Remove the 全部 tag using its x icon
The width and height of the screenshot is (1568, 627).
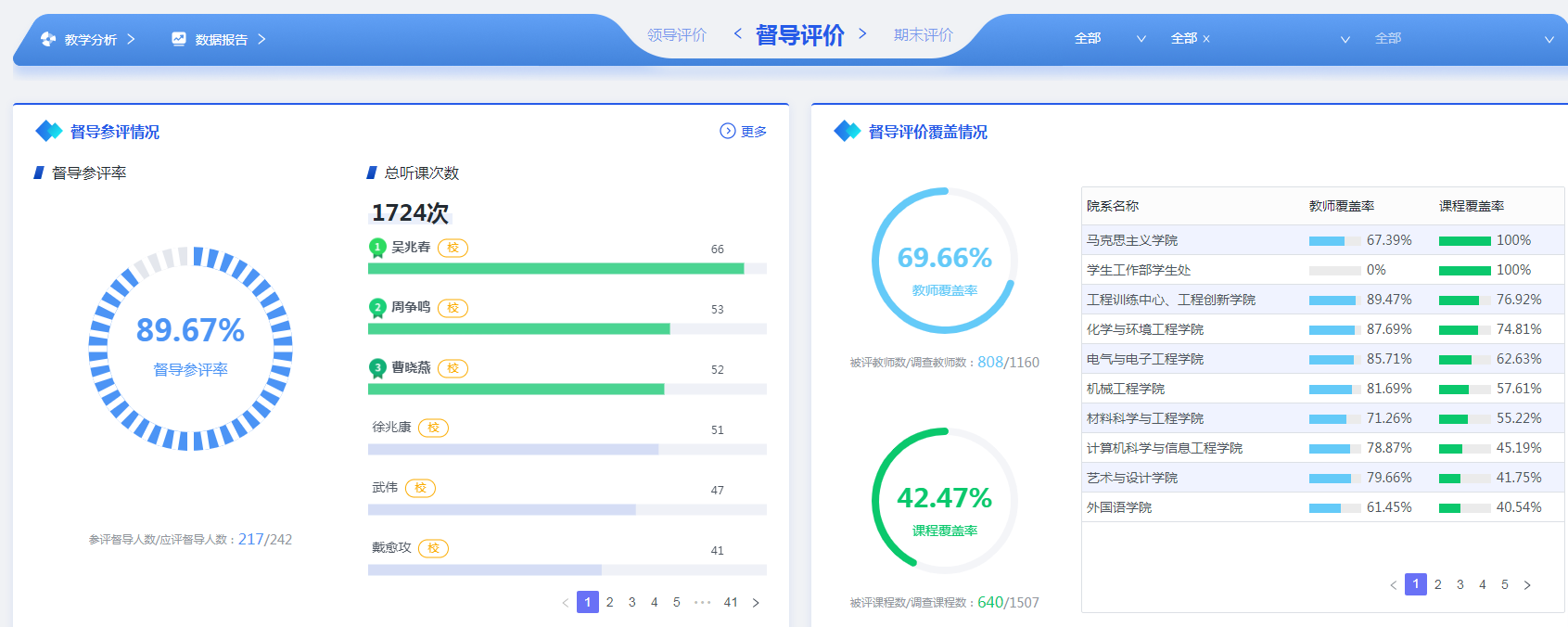click(x=1206, y=39)
